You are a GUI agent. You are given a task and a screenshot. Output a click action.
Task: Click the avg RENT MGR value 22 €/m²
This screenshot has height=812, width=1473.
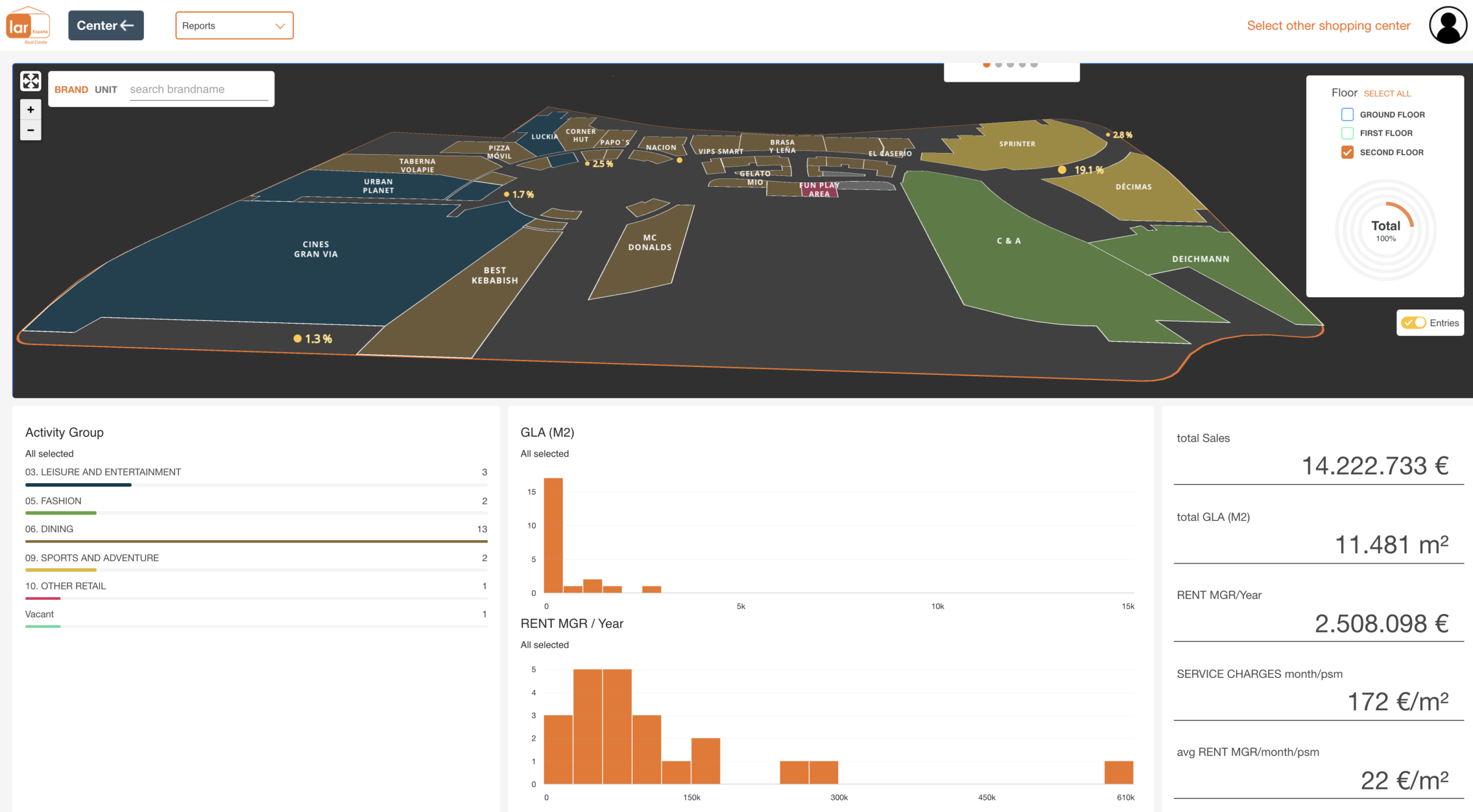1404,780
